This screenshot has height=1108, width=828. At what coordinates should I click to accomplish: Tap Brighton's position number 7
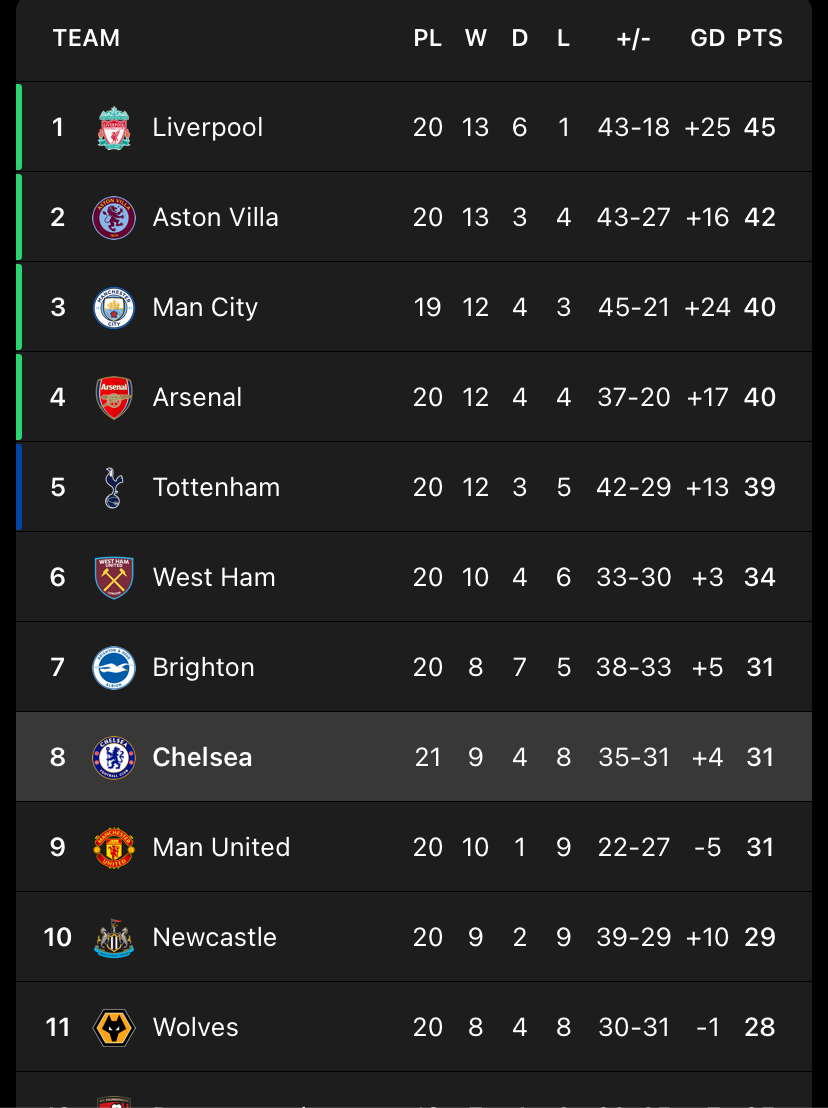coord(57,668)
